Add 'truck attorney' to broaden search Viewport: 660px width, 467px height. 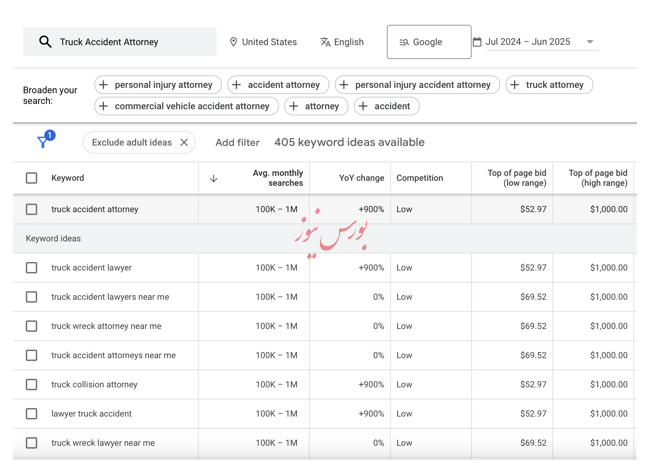point(549,85)
